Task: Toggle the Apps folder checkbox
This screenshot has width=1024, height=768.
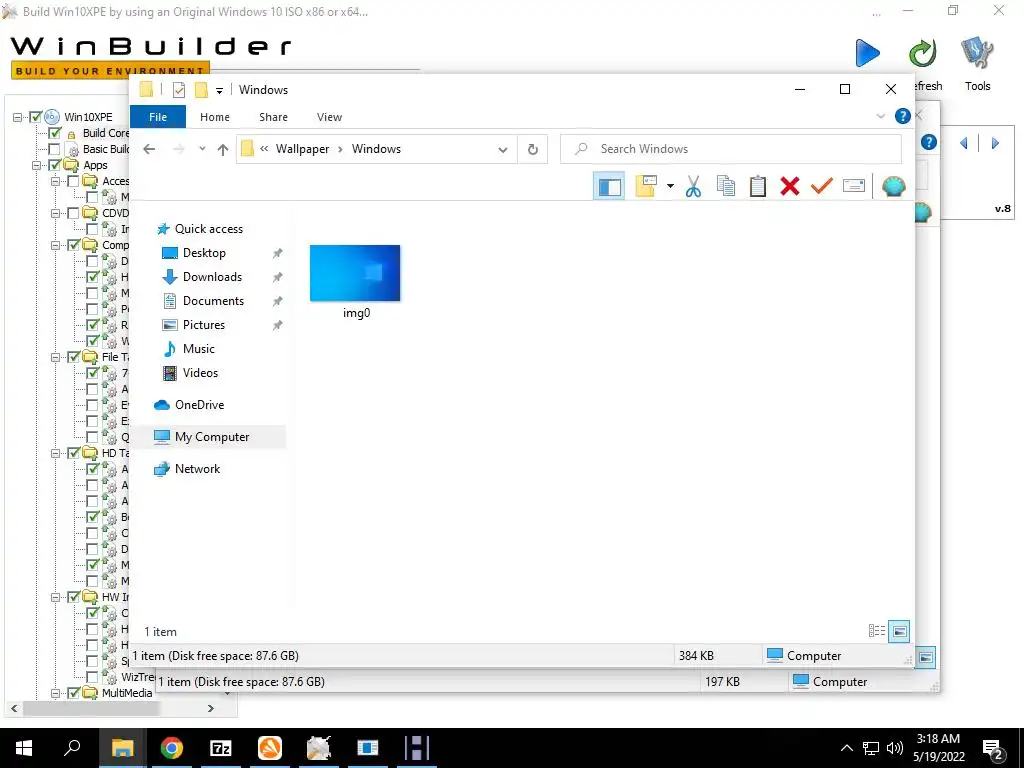Action: [55, 165]
